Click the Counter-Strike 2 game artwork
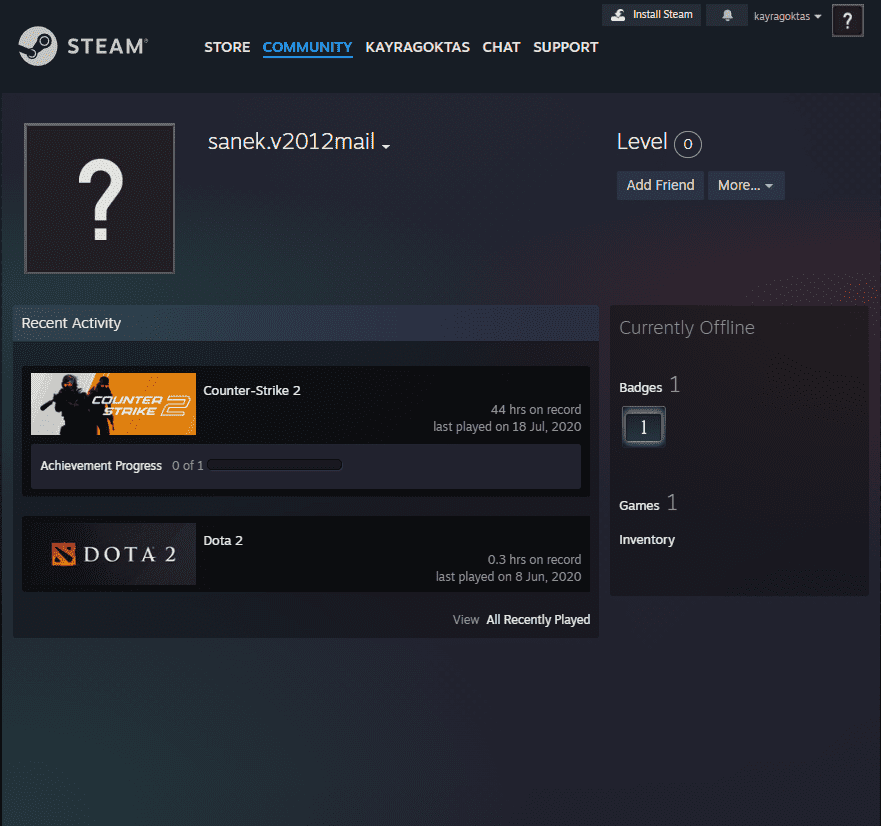This screenshot has height=826, width=881. point(113,404)
